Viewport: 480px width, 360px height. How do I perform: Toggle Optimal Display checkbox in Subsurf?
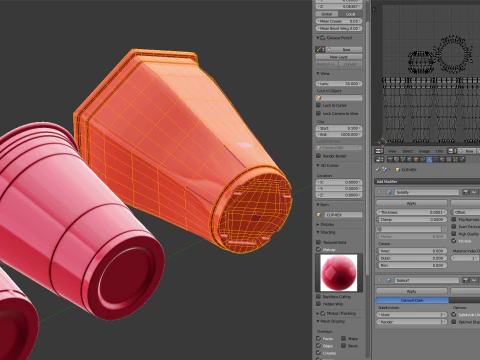454,322
